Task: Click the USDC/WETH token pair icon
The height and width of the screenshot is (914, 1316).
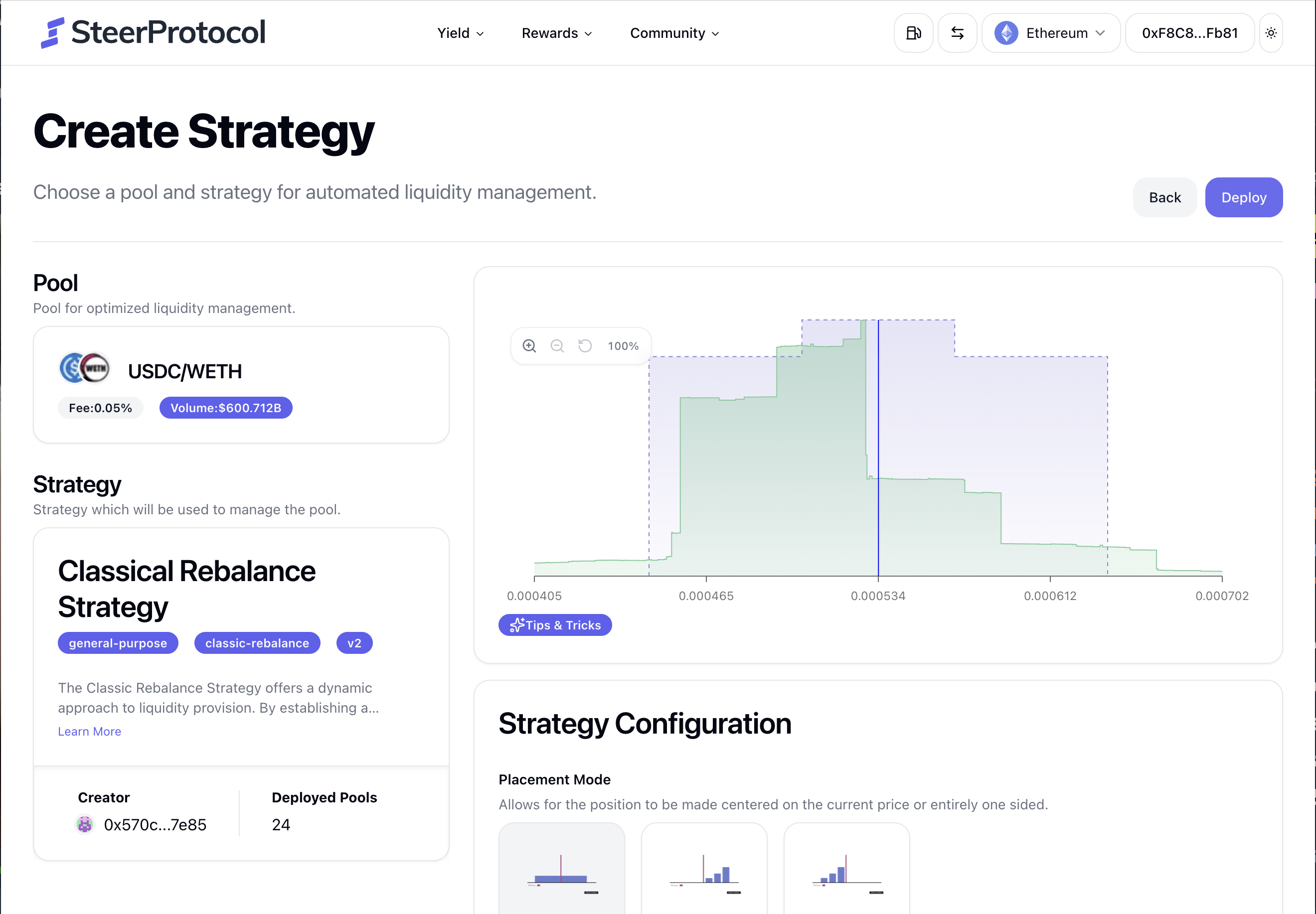Action: tap(85, 368)
